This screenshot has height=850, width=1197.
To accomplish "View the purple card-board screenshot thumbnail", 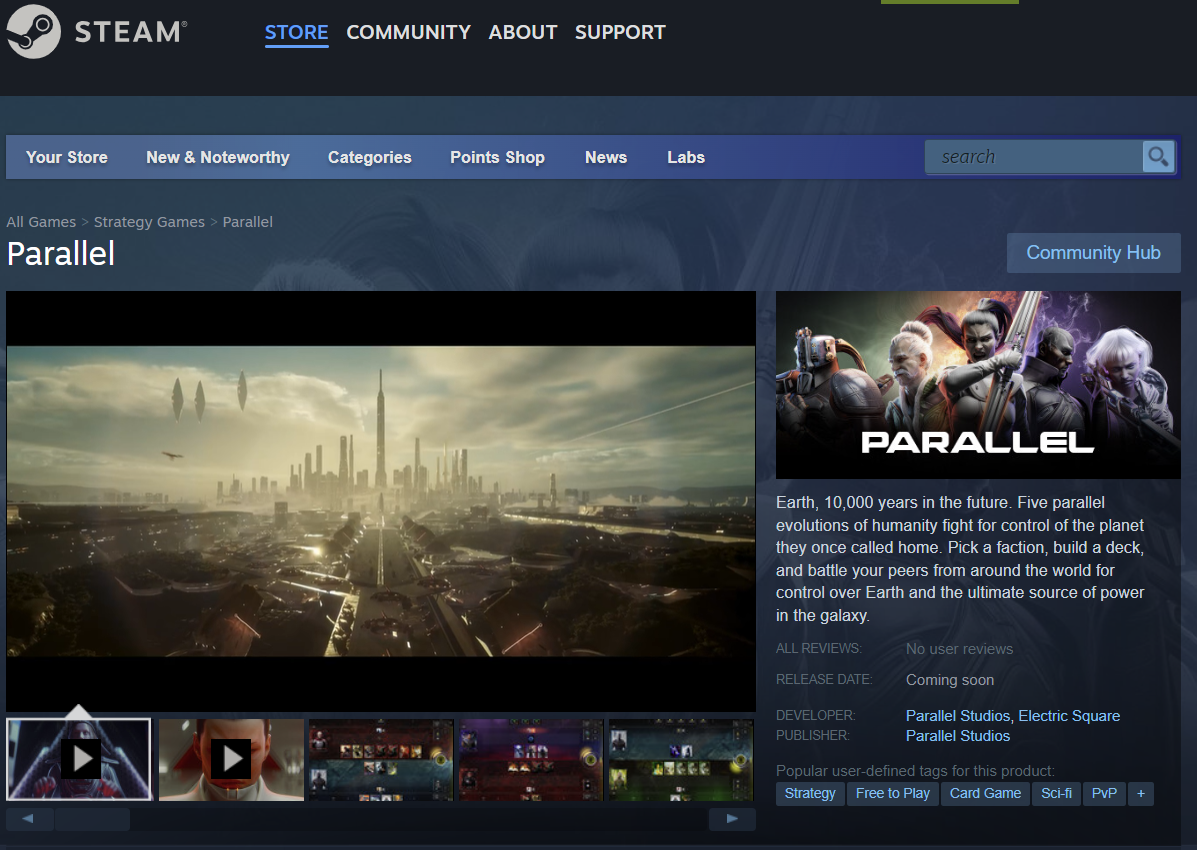I will [x=531, y=759].
